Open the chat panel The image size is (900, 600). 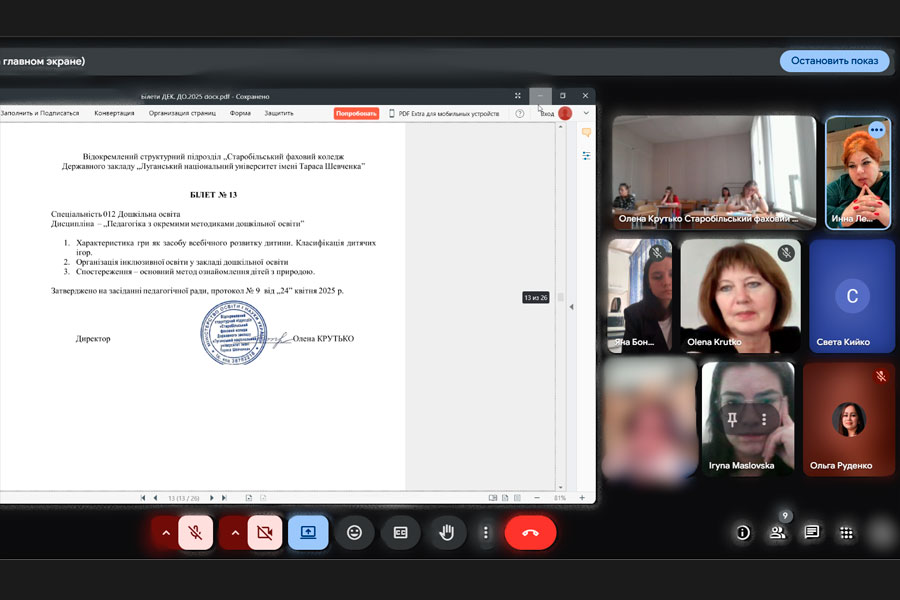click(x=812, y=532)
